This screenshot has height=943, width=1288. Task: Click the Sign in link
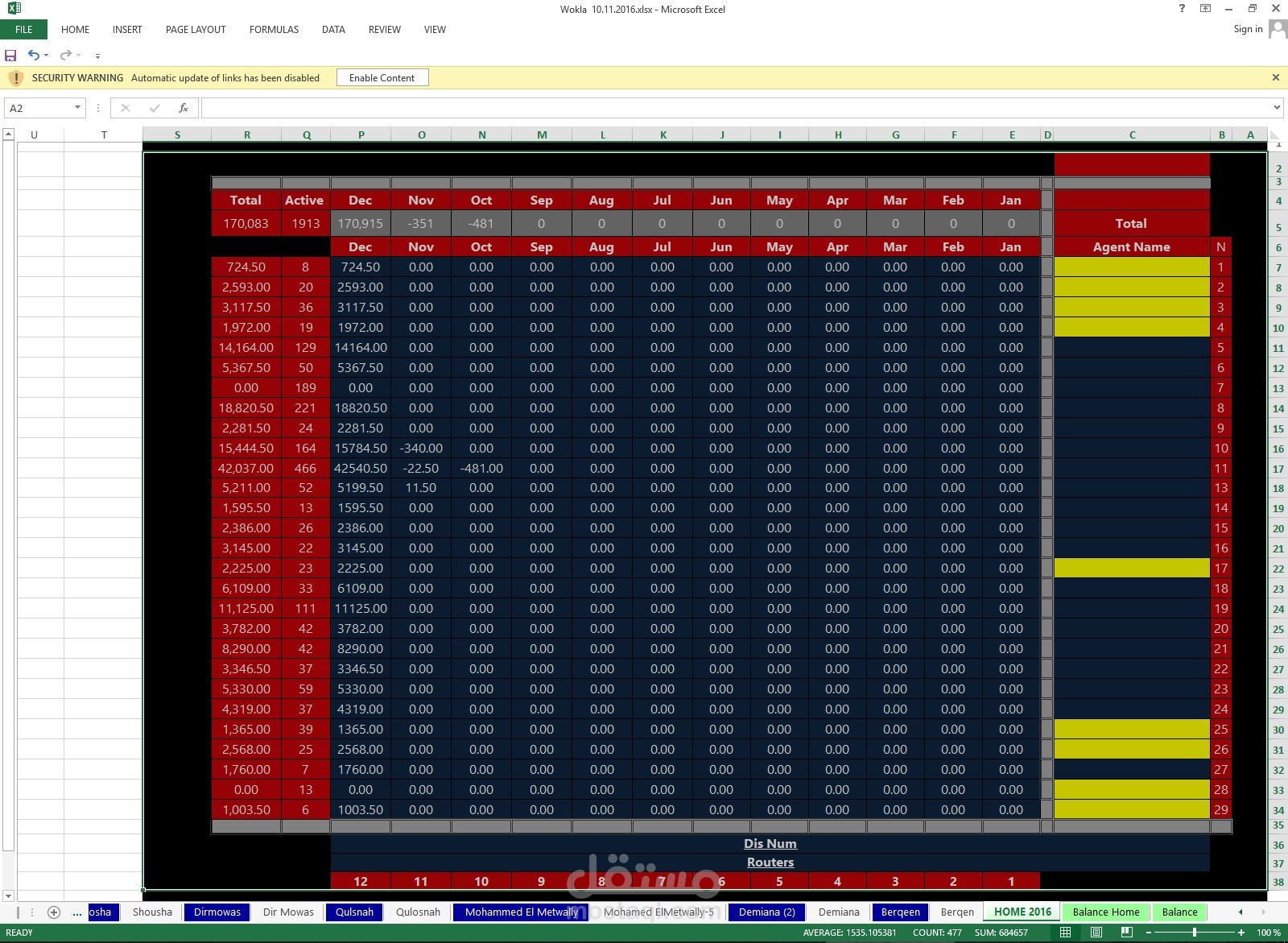pyautogui.click(x=1248, y=29)
